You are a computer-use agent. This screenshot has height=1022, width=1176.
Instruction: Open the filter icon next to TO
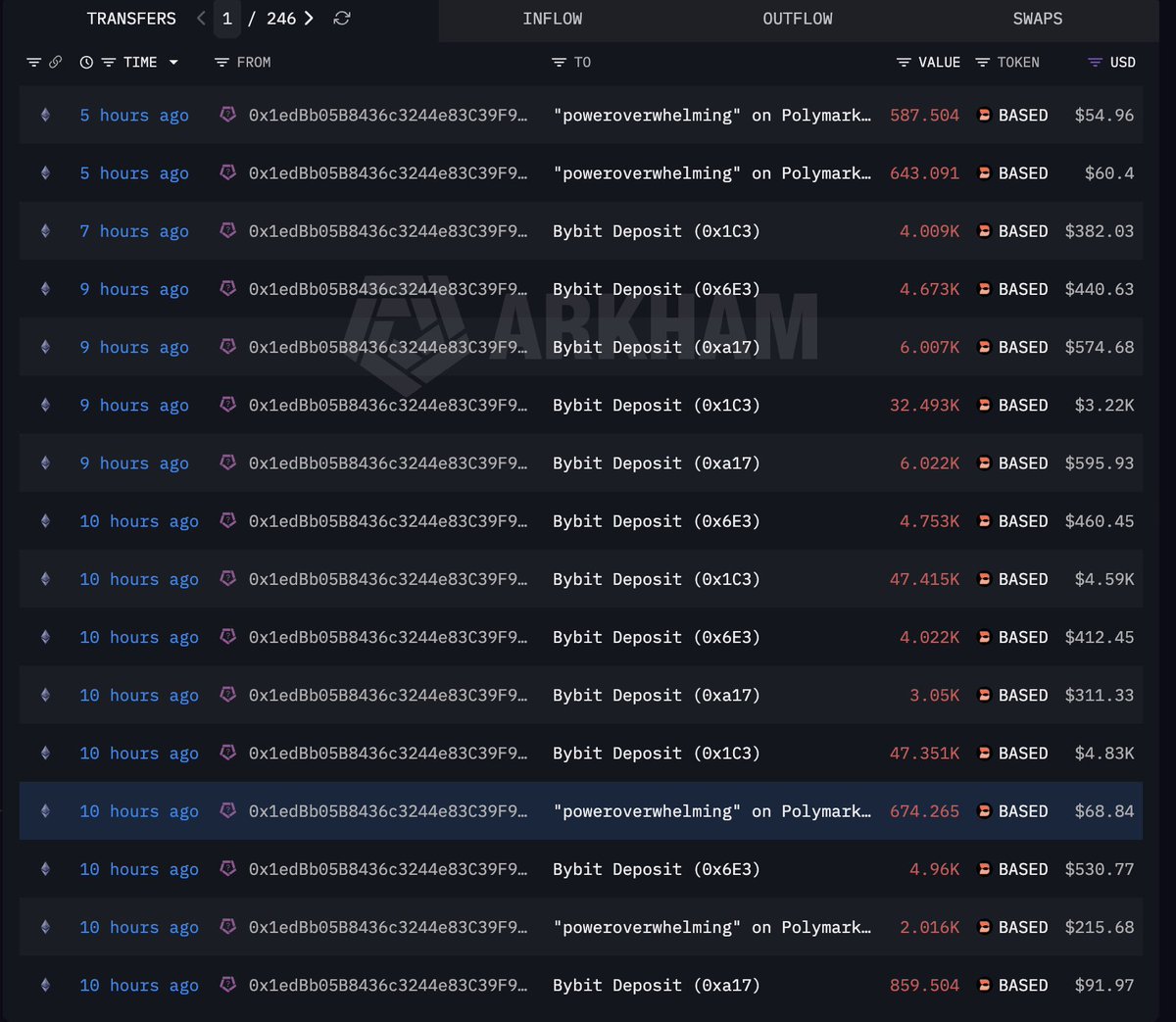[x=559, y=62]
